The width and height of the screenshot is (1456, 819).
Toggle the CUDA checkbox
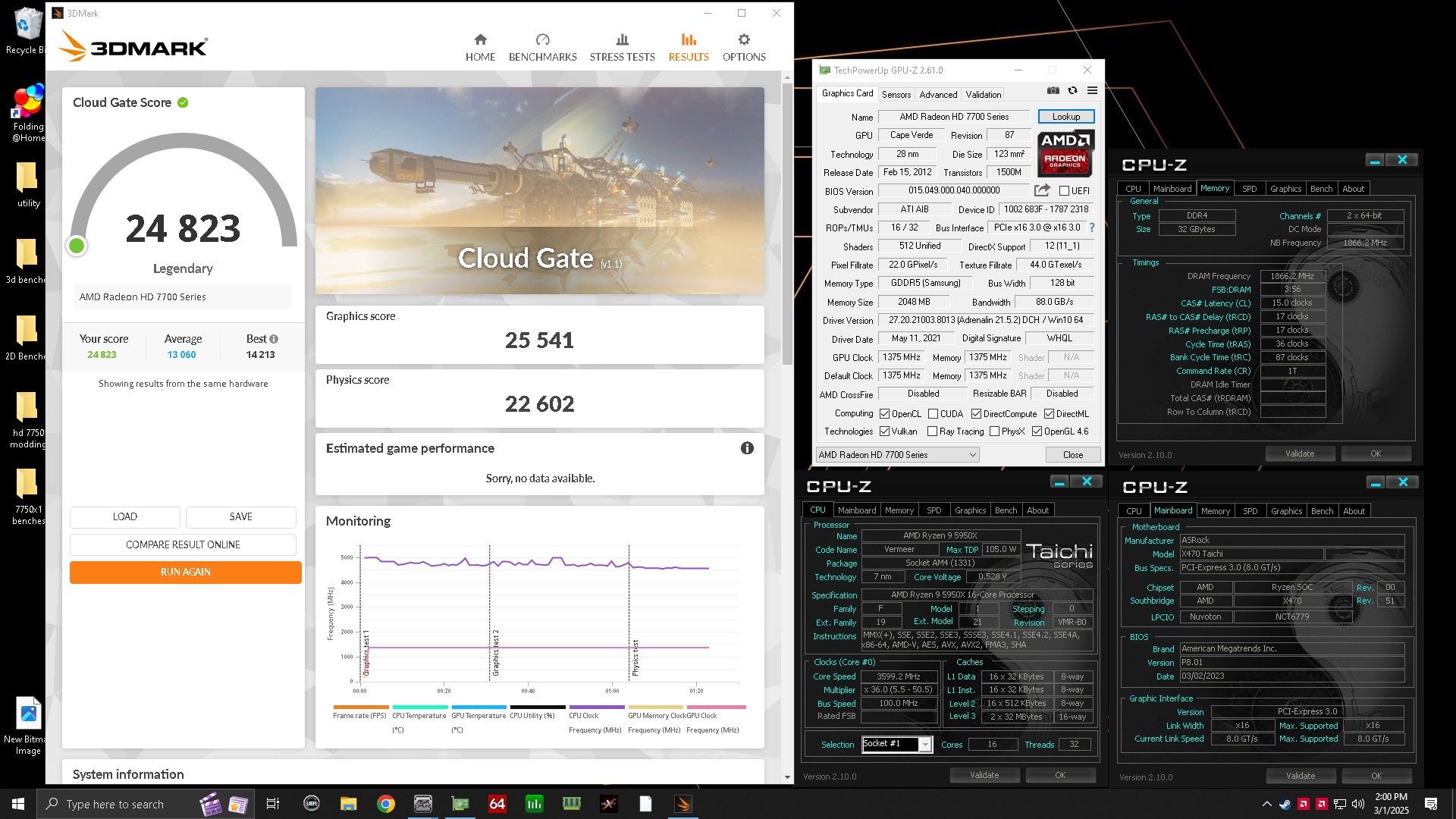[x=933, y=414]
